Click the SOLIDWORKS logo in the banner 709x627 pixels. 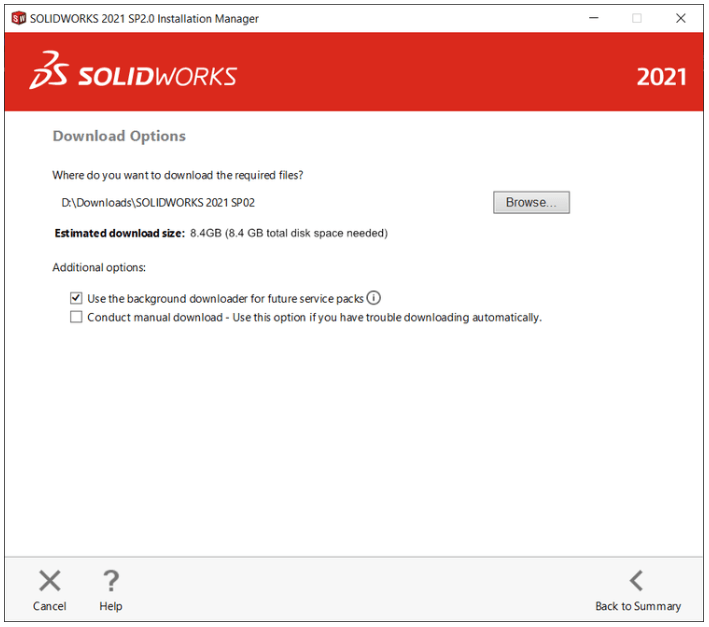[133, 71]
